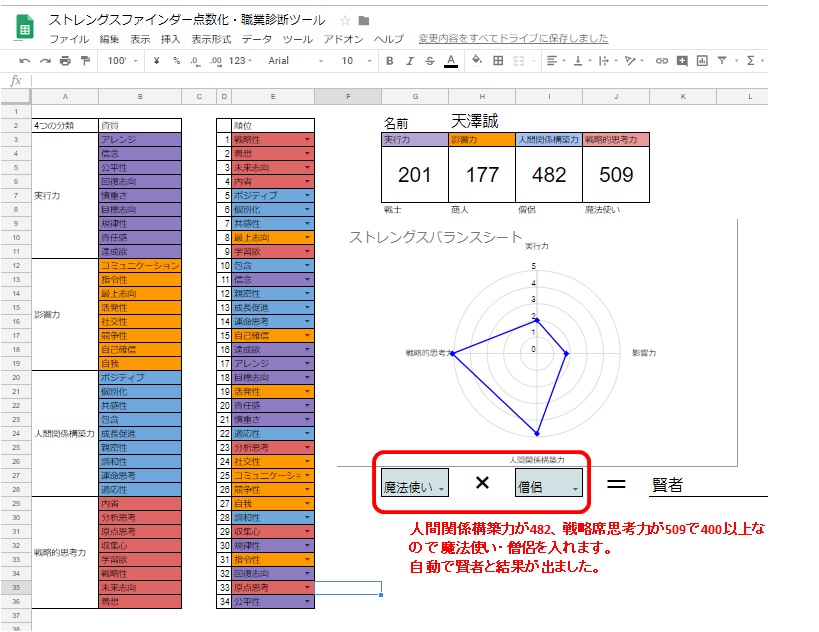
Task: Open dropdown arrow for rank 19 活発性
Action: pyautogui.click(x=307, y=392)
